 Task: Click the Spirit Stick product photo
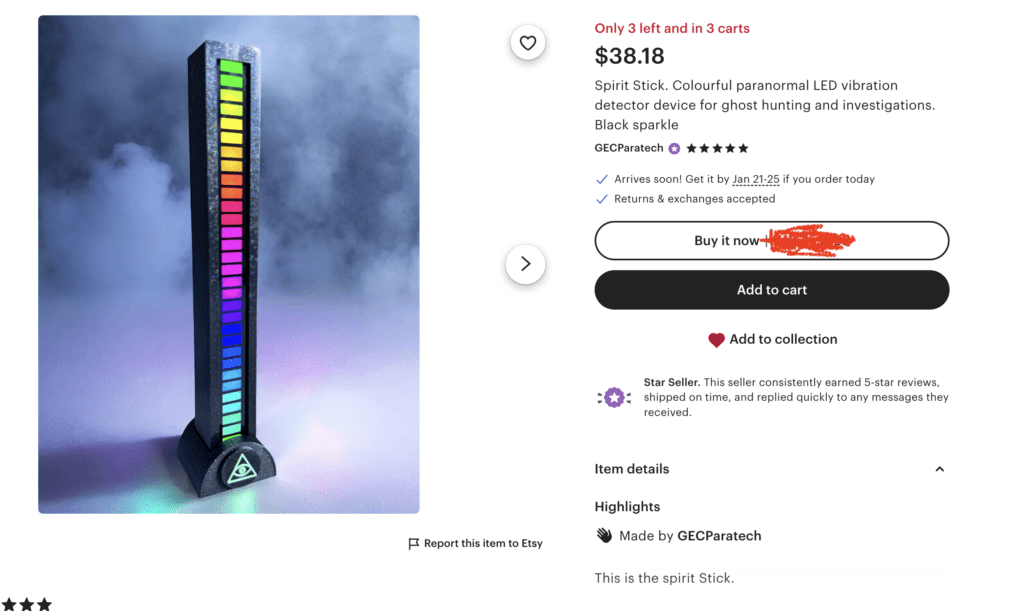coord(228,264)
